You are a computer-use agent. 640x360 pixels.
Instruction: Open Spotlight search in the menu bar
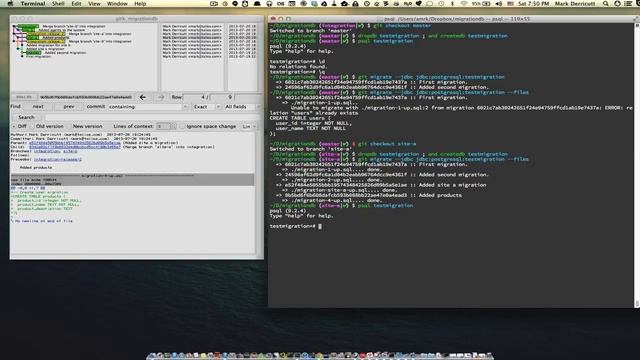(x=606, y=3)
